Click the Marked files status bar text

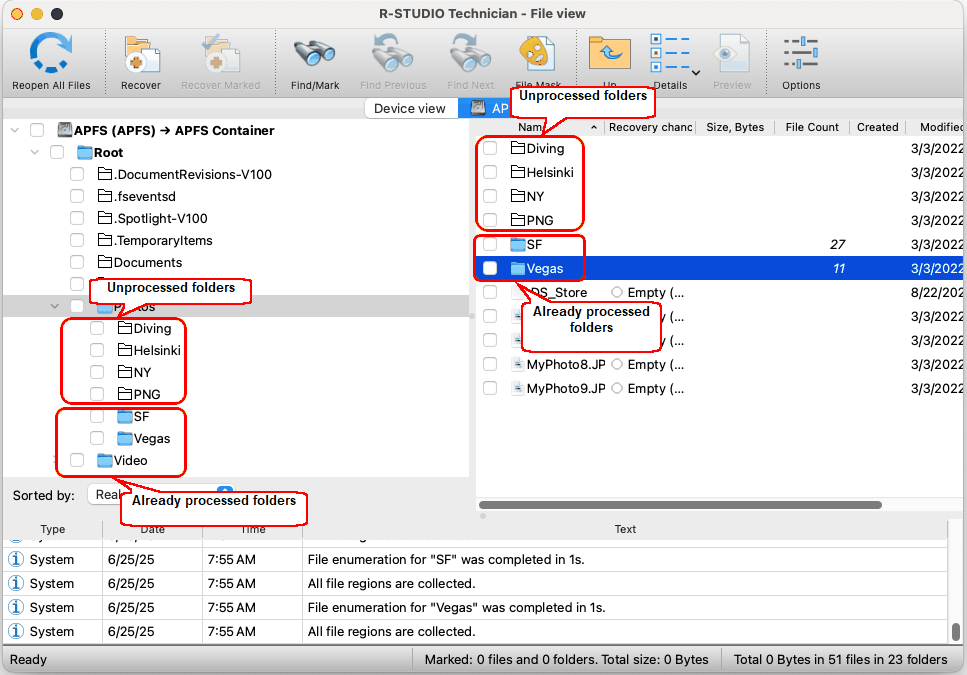[566, 660]
